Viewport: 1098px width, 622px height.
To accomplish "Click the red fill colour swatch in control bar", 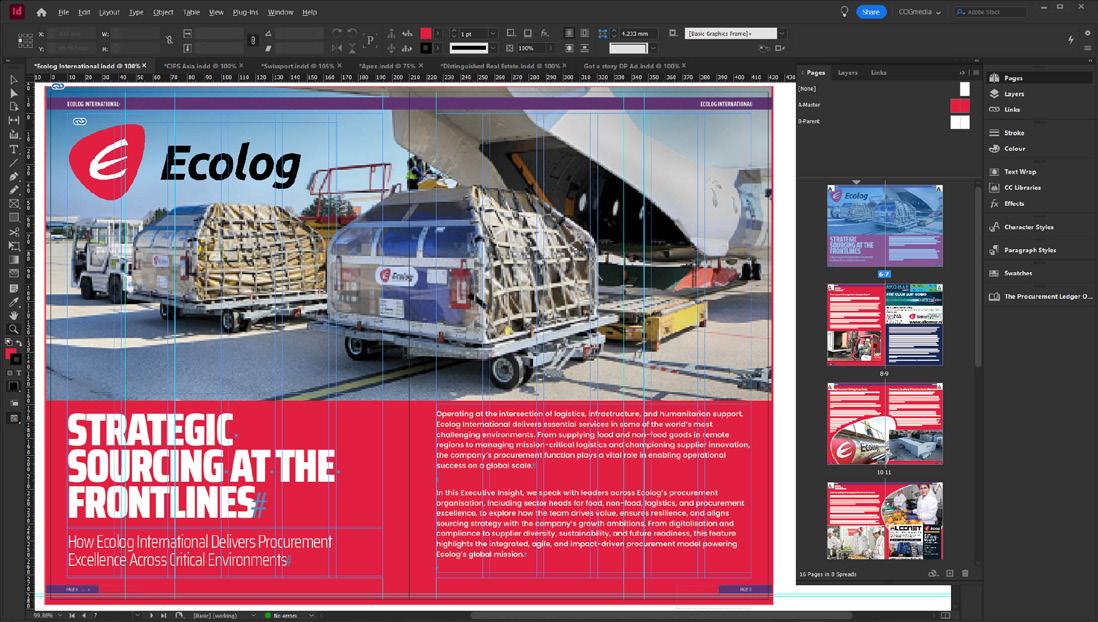I will (426, 34).
